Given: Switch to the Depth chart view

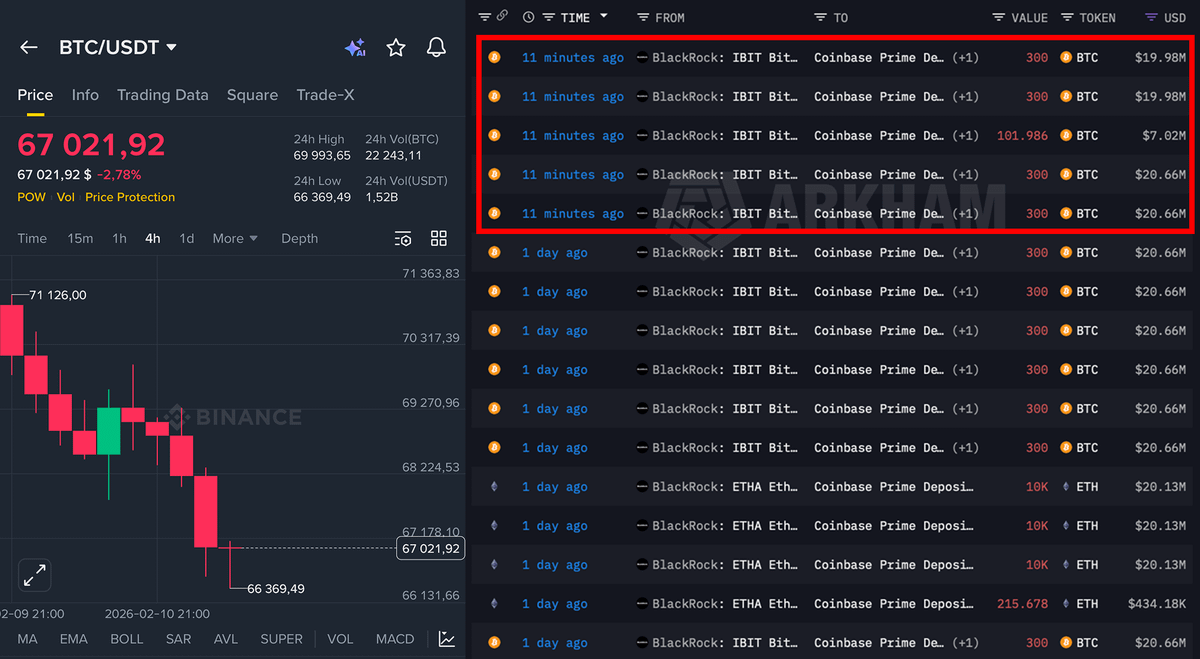Looking at the screenshot, I should pyautogui.click(x=299, y=238).
